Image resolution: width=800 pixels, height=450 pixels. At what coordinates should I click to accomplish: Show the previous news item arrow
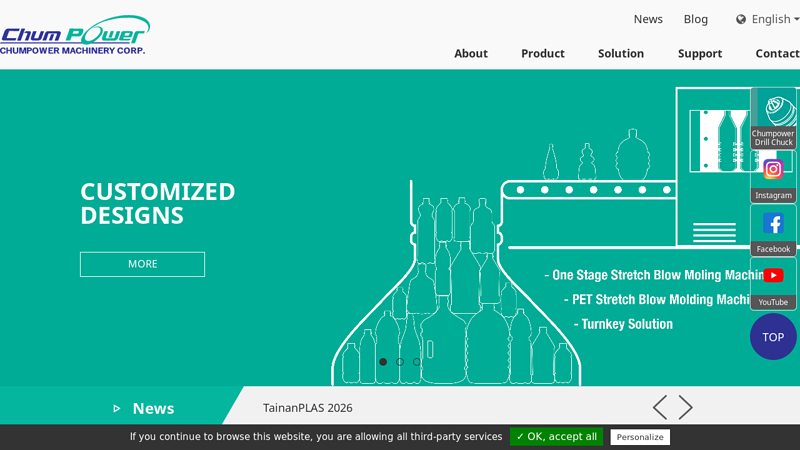(x=660, y=407)
